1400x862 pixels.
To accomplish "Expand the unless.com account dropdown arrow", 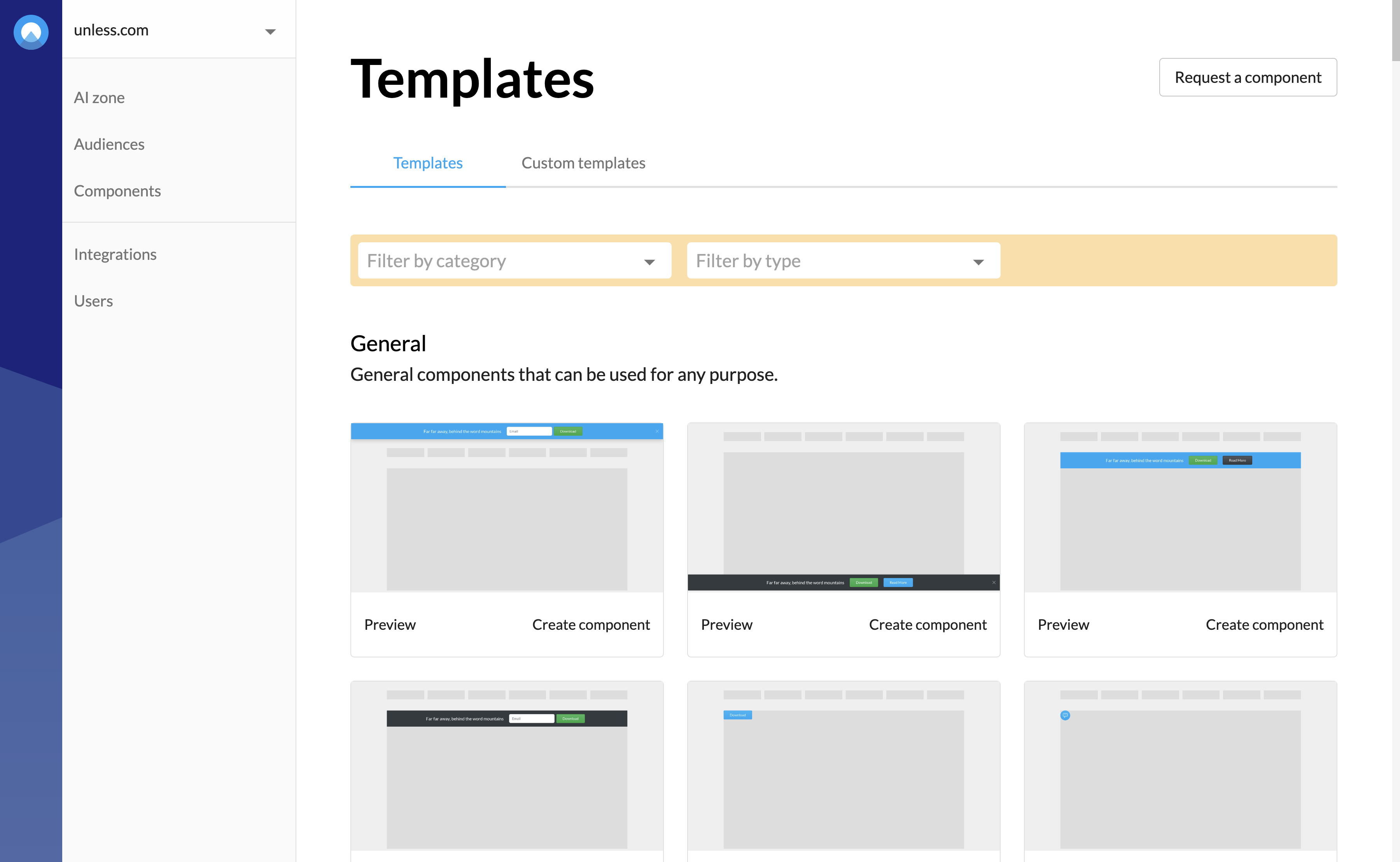I will (x=270, y=32).
